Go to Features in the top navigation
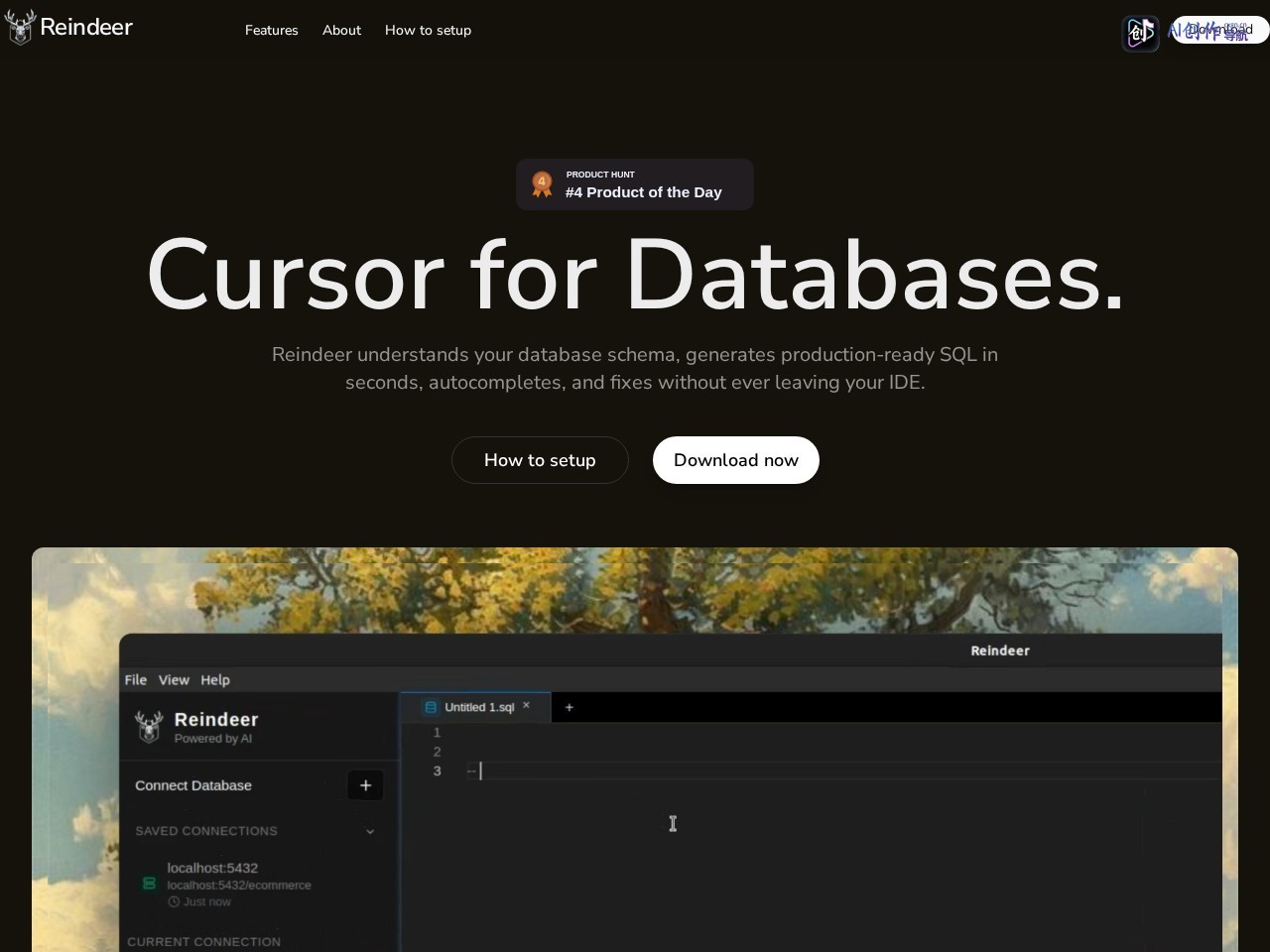 point(272,30)
